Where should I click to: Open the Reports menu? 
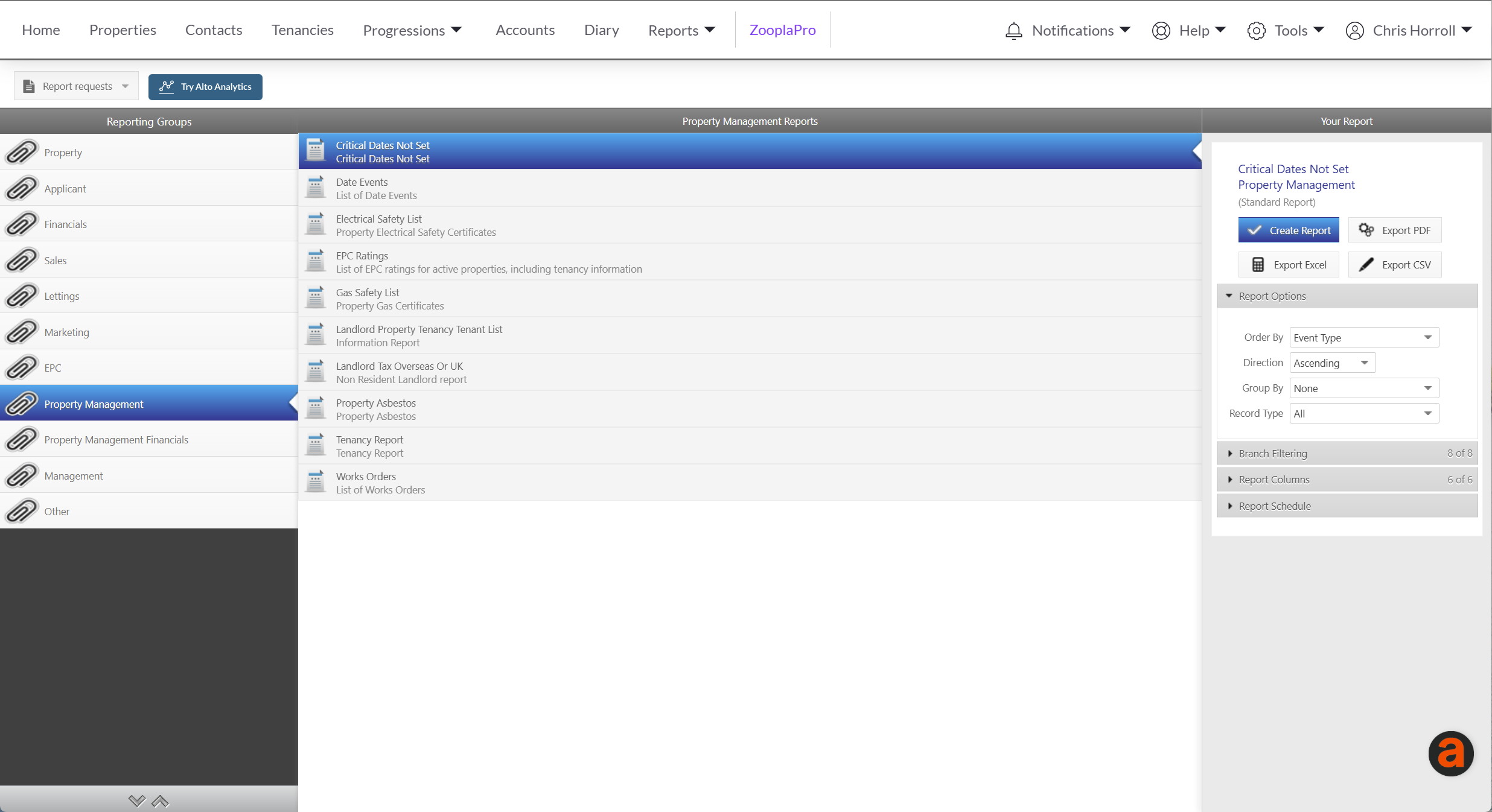click(x=681, y=30)
